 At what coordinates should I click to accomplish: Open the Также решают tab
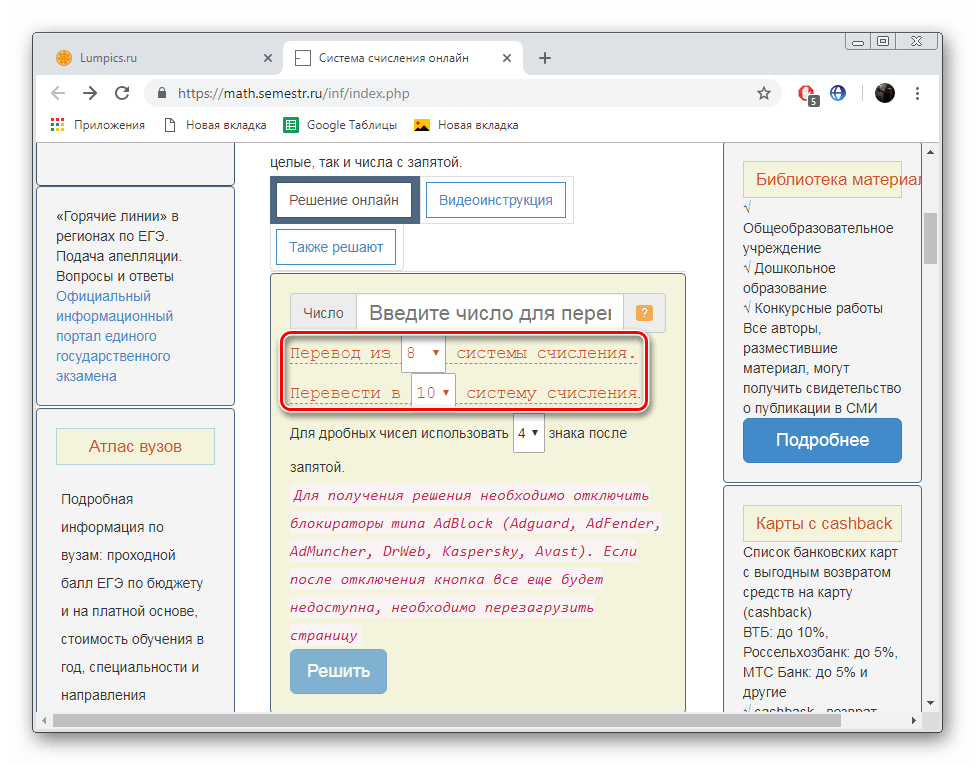click(336, 247)
